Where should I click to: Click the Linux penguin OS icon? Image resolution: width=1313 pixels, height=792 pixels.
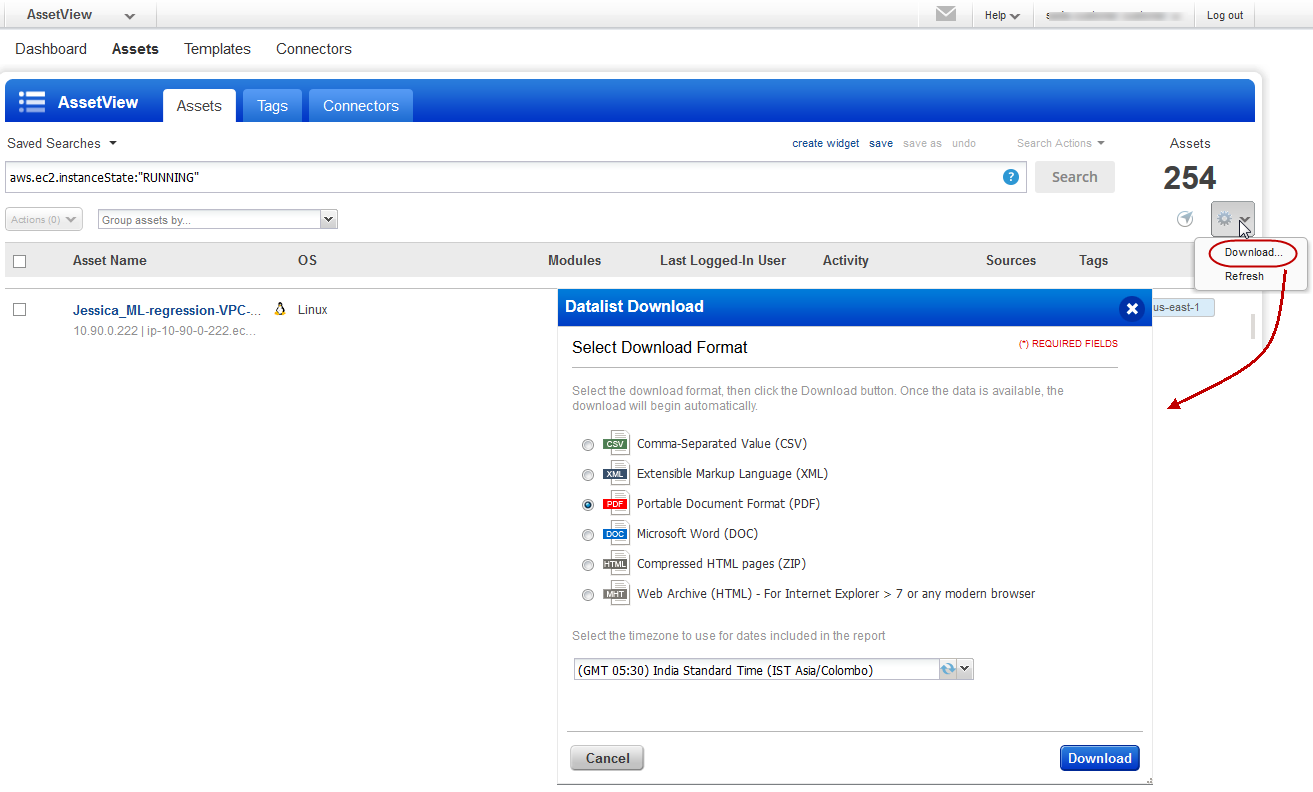tap(280, 310)
